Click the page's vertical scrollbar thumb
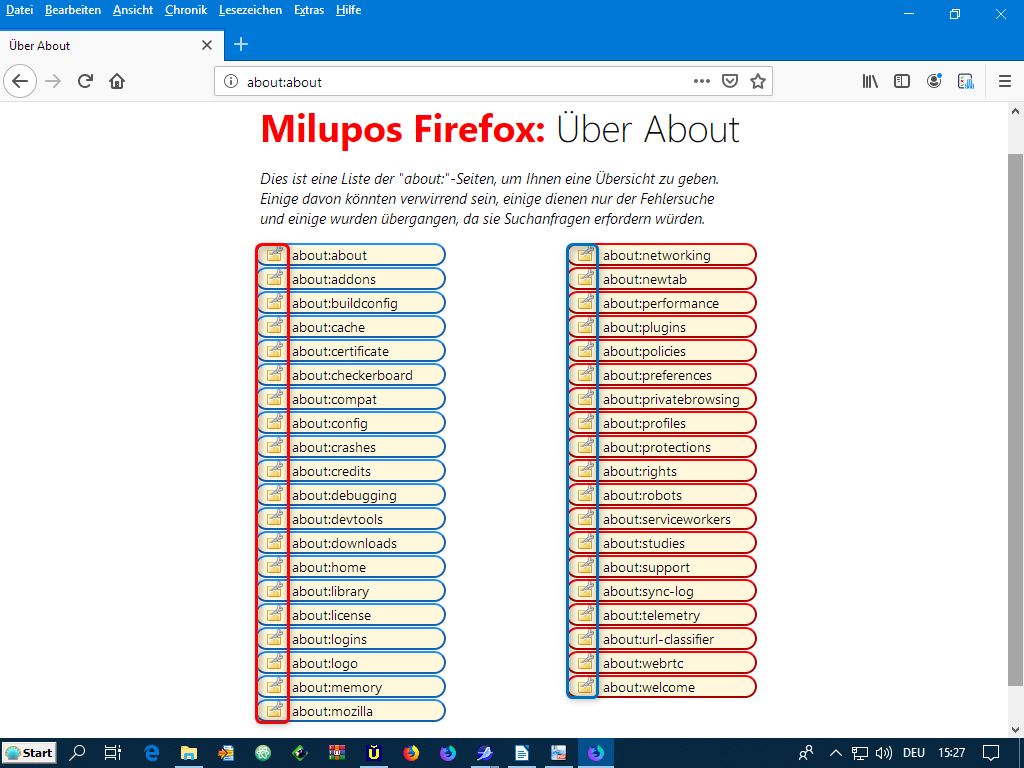1024x768 pixels. [x=1016, y=420]
